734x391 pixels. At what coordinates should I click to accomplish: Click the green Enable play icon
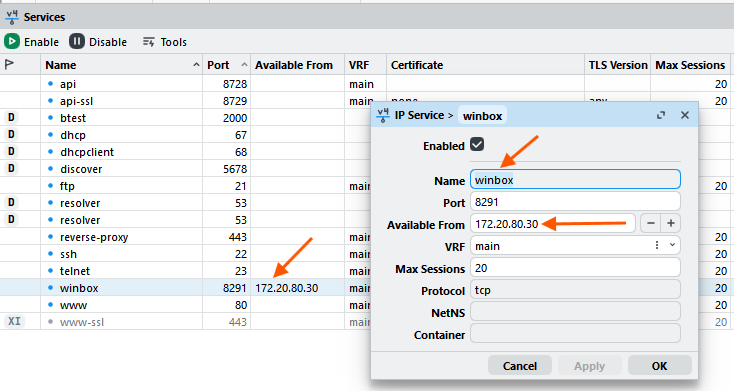coord(12,42)
